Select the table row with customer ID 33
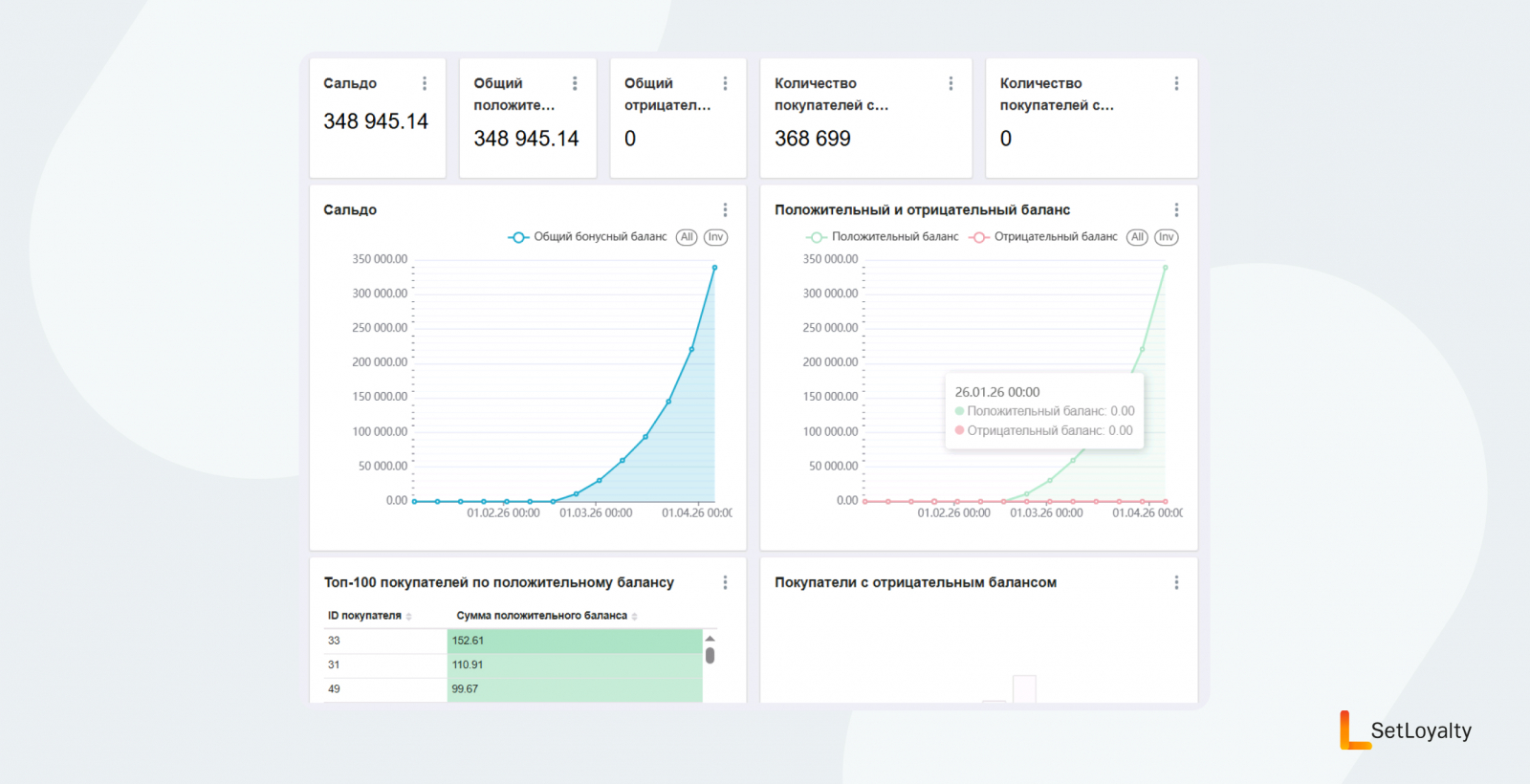This screenshot has width=1530, height=784. coord(382,642)
